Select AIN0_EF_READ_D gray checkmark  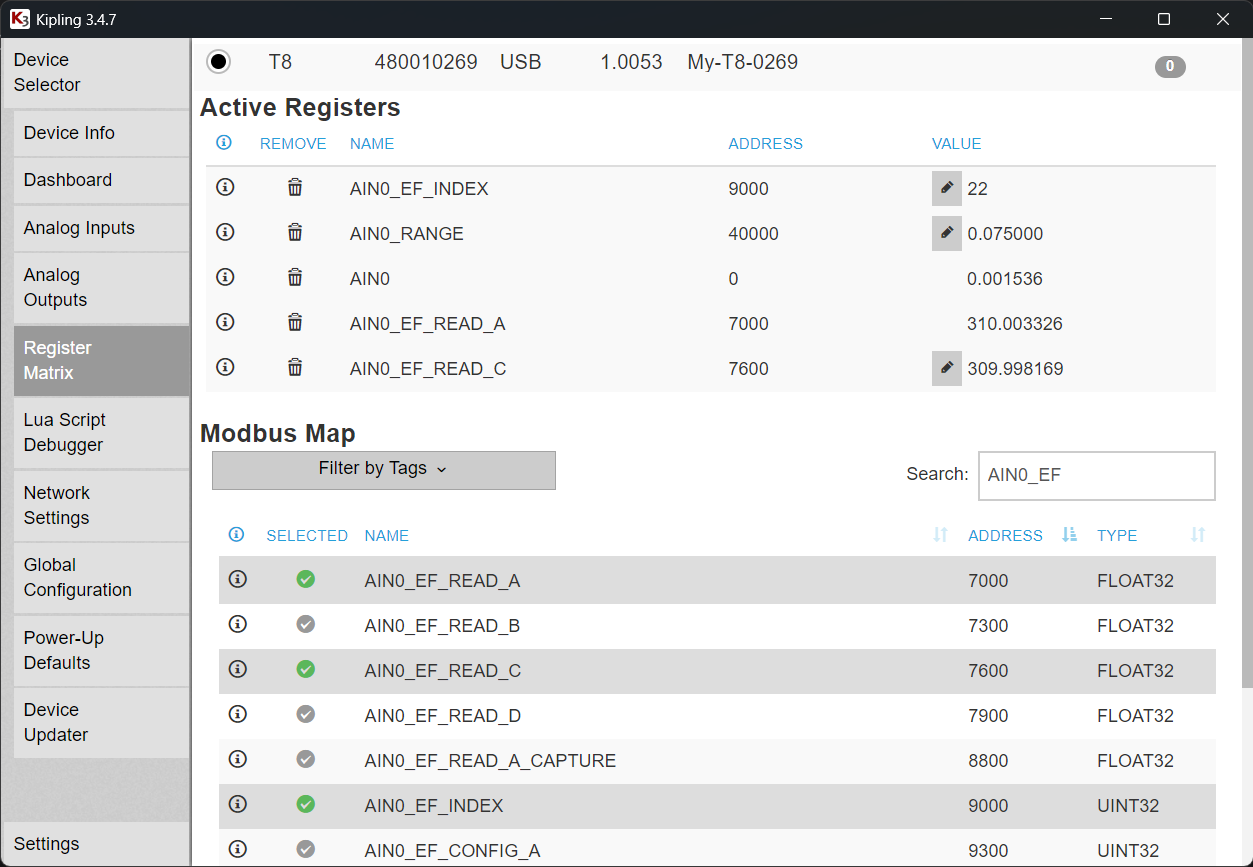306,714
